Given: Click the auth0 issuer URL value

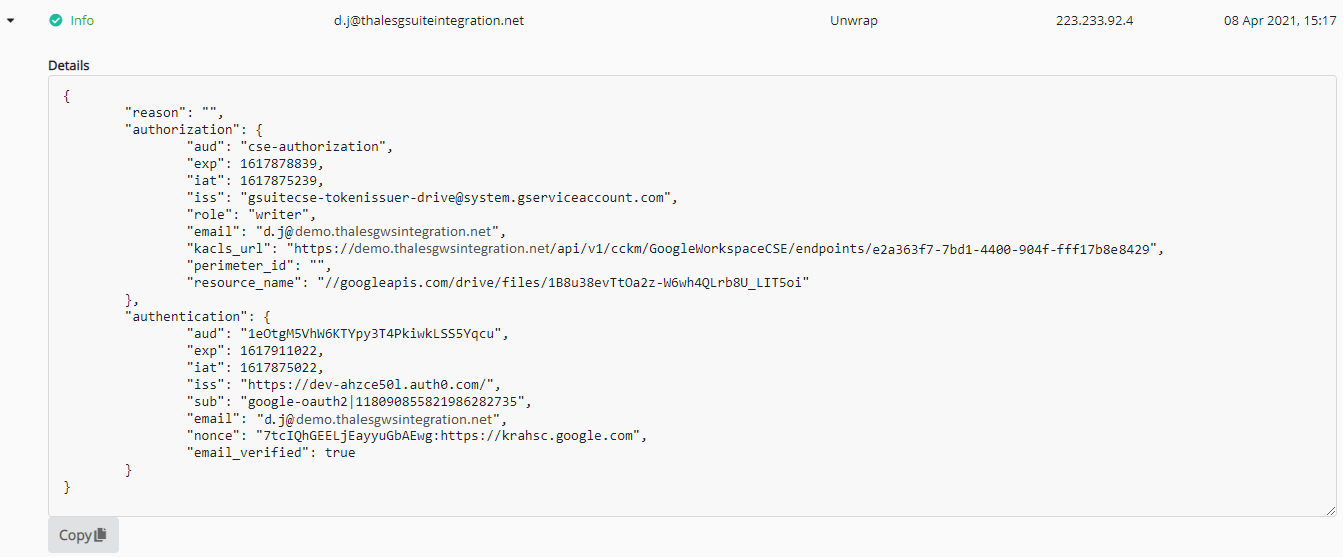Looking at the screenshot, I should 369,385.
